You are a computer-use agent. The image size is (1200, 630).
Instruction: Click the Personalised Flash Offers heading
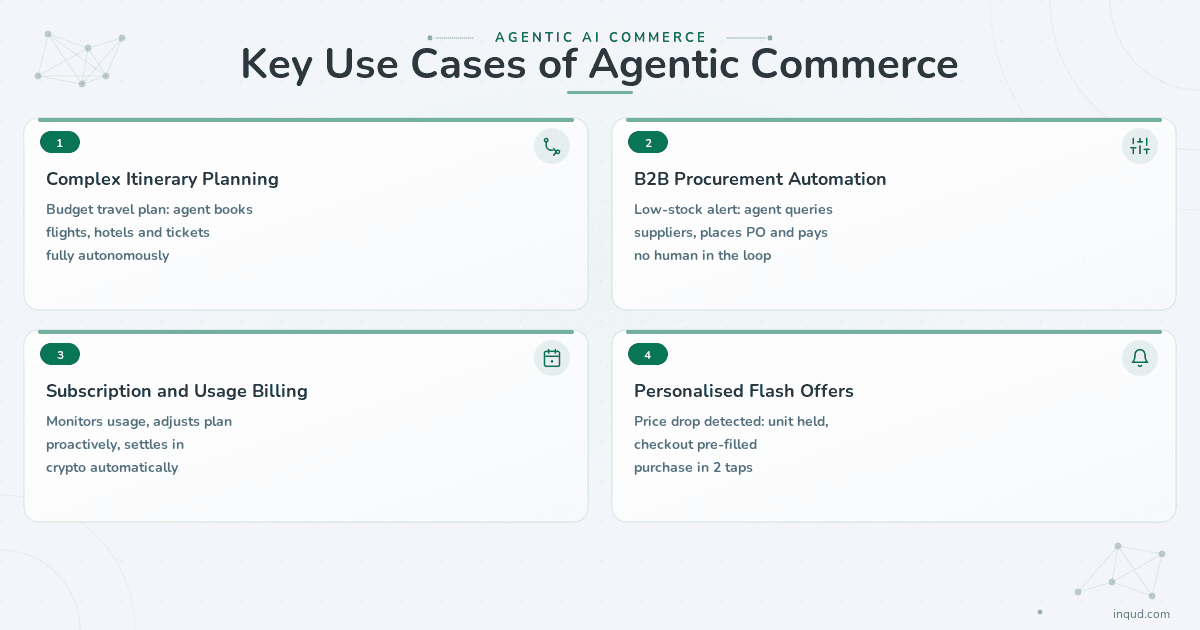[x=744, y=391]
